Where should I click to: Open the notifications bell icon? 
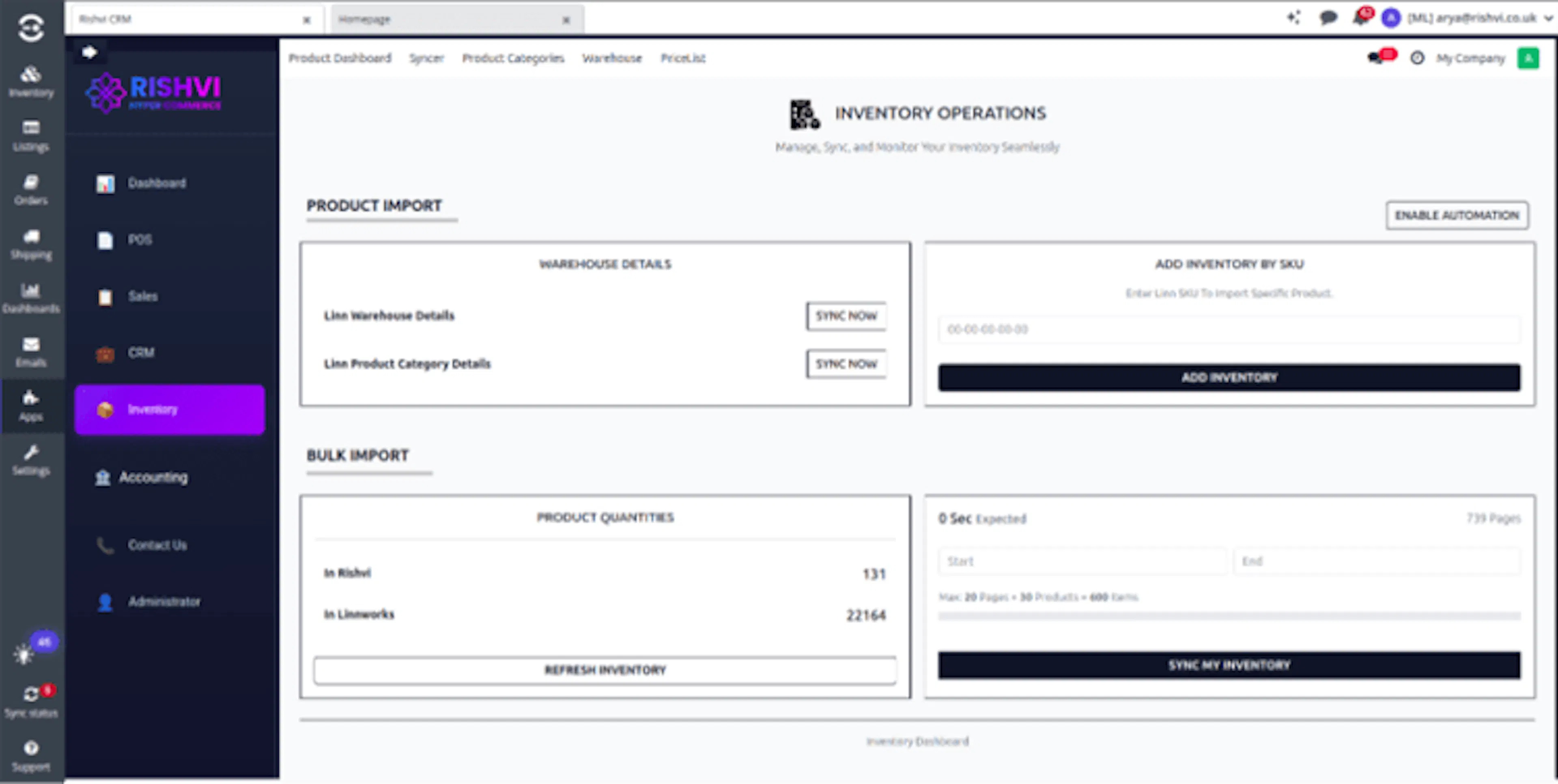1361,18
